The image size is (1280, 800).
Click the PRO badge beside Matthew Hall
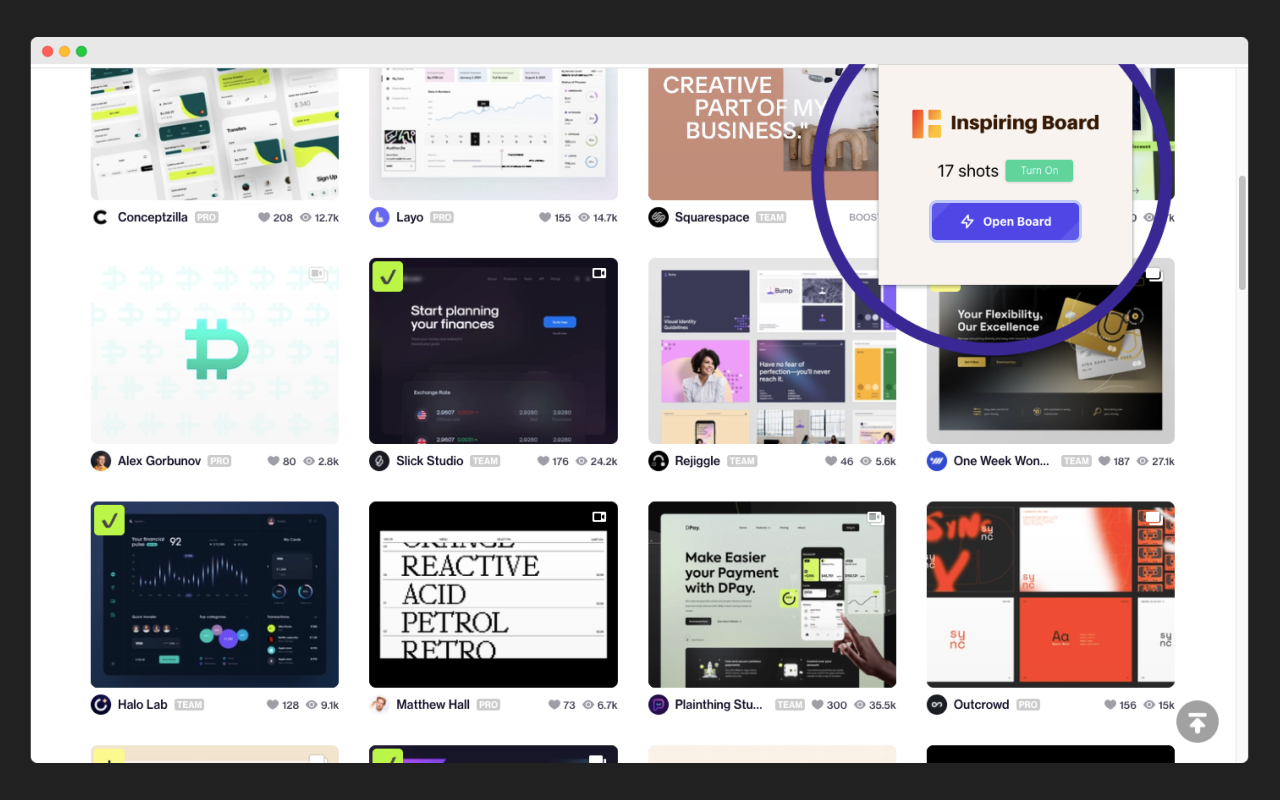click(488, 705)
